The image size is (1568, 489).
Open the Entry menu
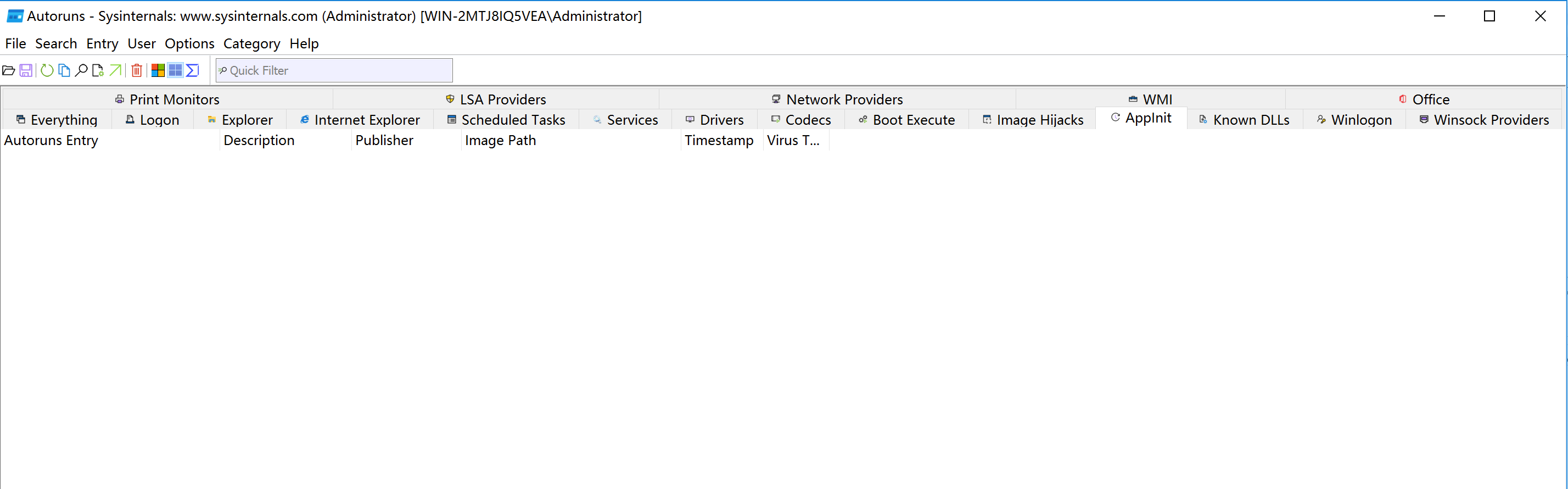[102, 44]
